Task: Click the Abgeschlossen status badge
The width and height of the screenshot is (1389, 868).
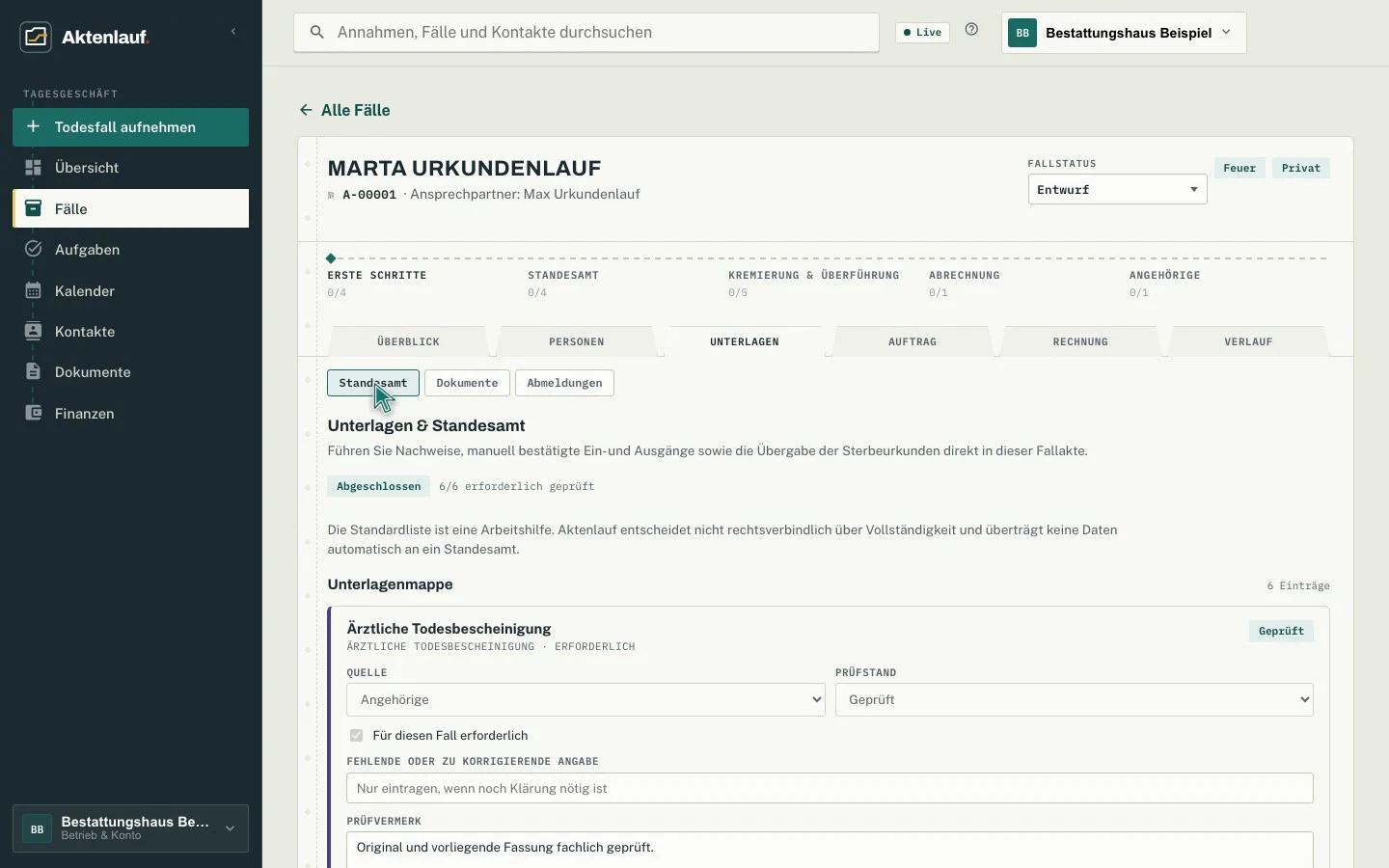Action: [x=378, y=486]
